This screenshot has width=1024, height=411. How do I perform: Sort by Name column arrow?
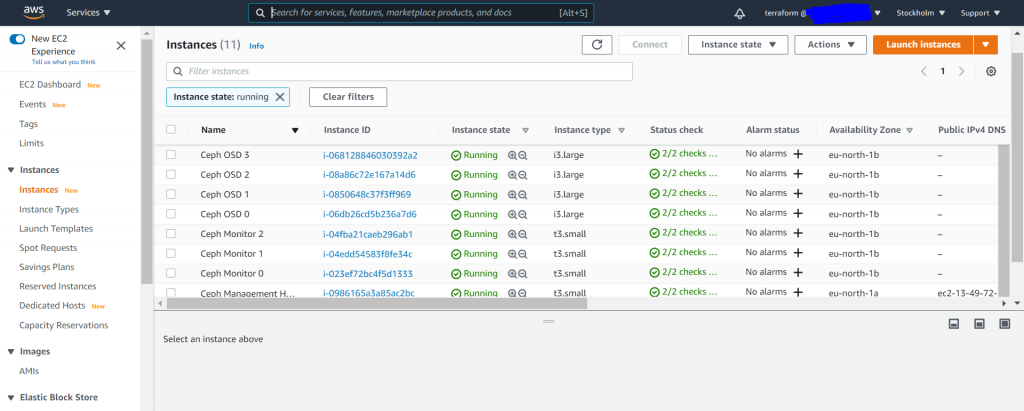tap(295, 131)
